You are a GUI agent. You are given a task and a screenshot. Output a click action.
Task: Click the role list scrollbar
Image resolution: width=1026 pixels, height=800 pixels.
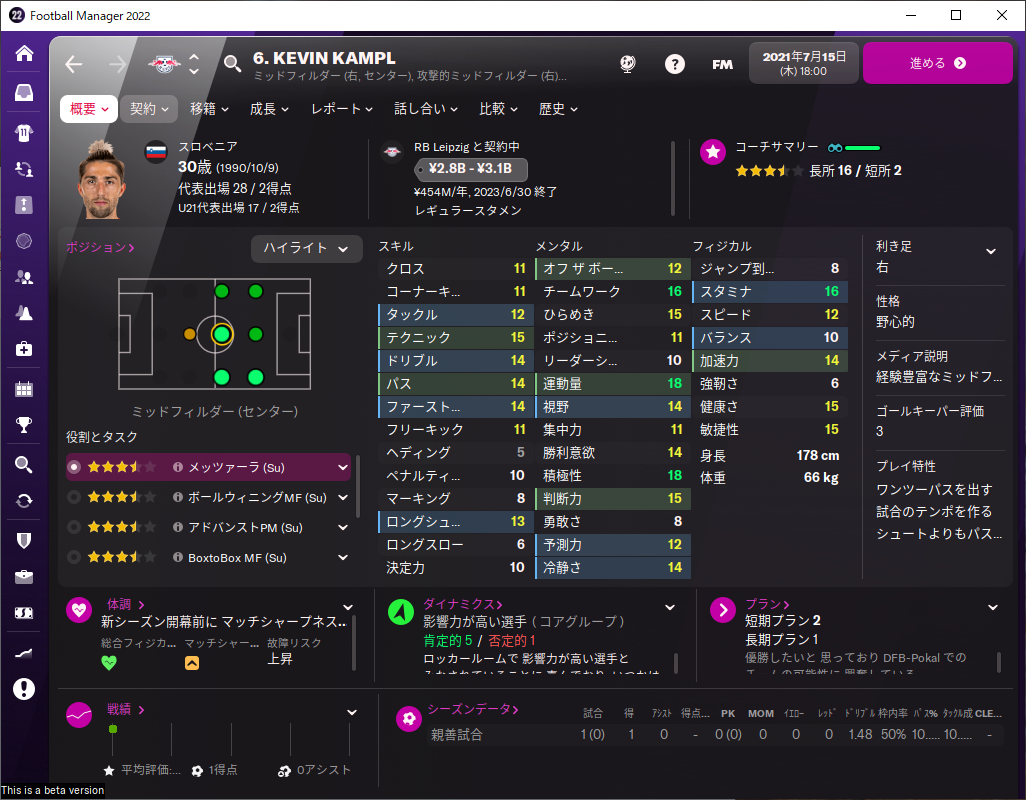point(357,485)
